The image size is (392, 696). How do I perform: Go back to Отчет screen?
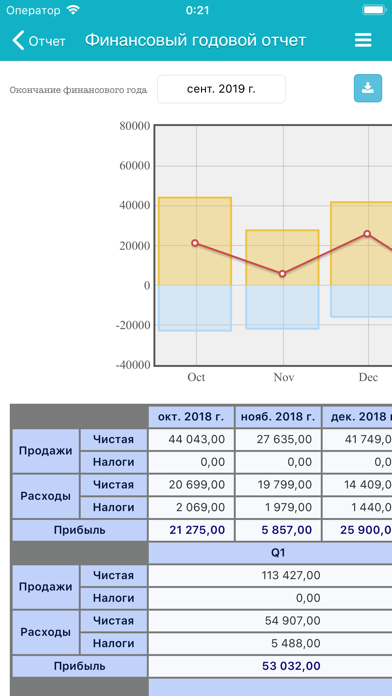pos(38,41)
